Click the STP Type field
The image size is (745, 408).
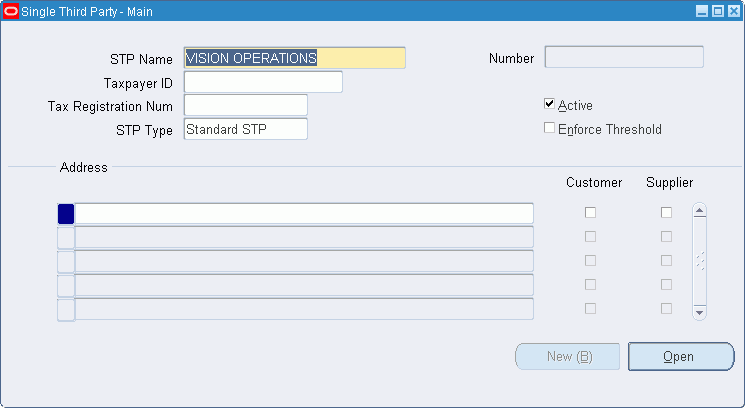tap(246, 129)
